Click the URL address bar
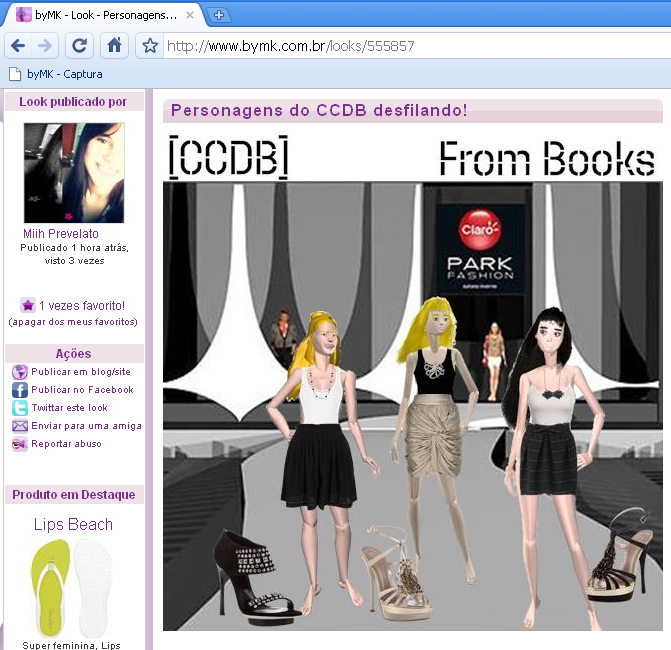Viewport: 671px width, 650px height. tap(400, 46)
